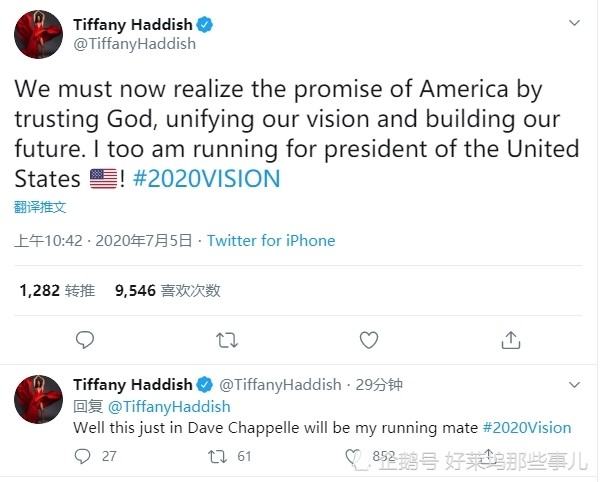Click the 翻译推文 translate link

click(x=40, y=207)
